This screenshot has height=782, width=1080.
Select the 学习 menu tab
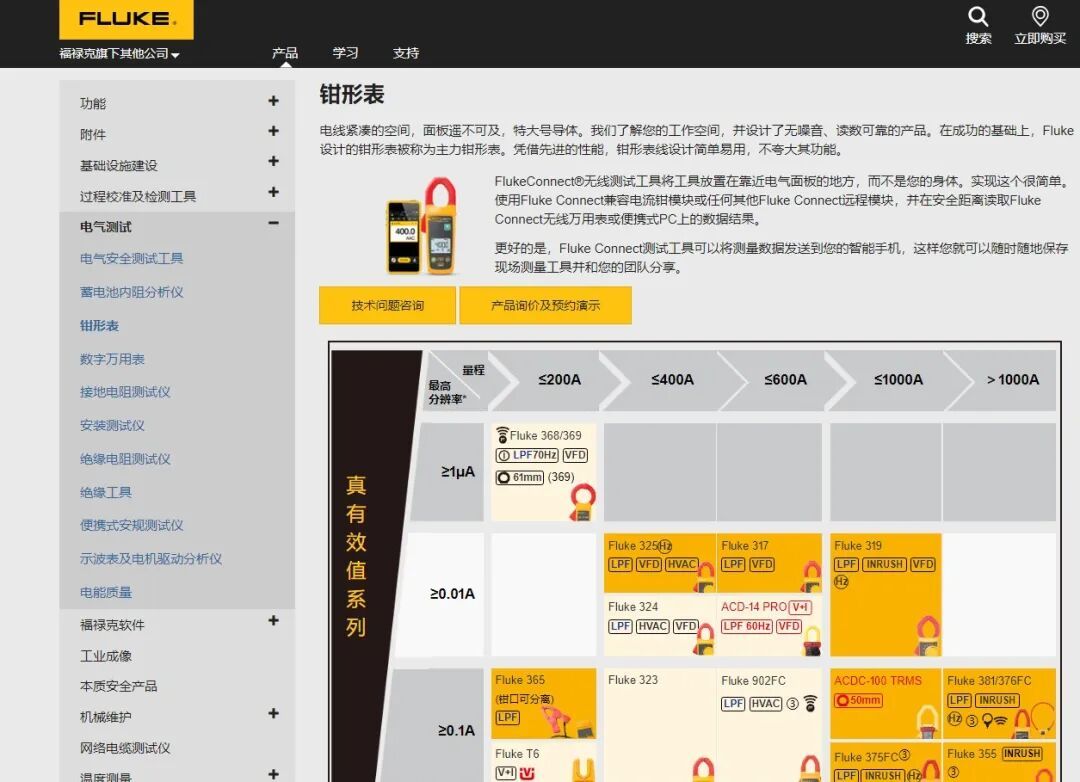345,53
